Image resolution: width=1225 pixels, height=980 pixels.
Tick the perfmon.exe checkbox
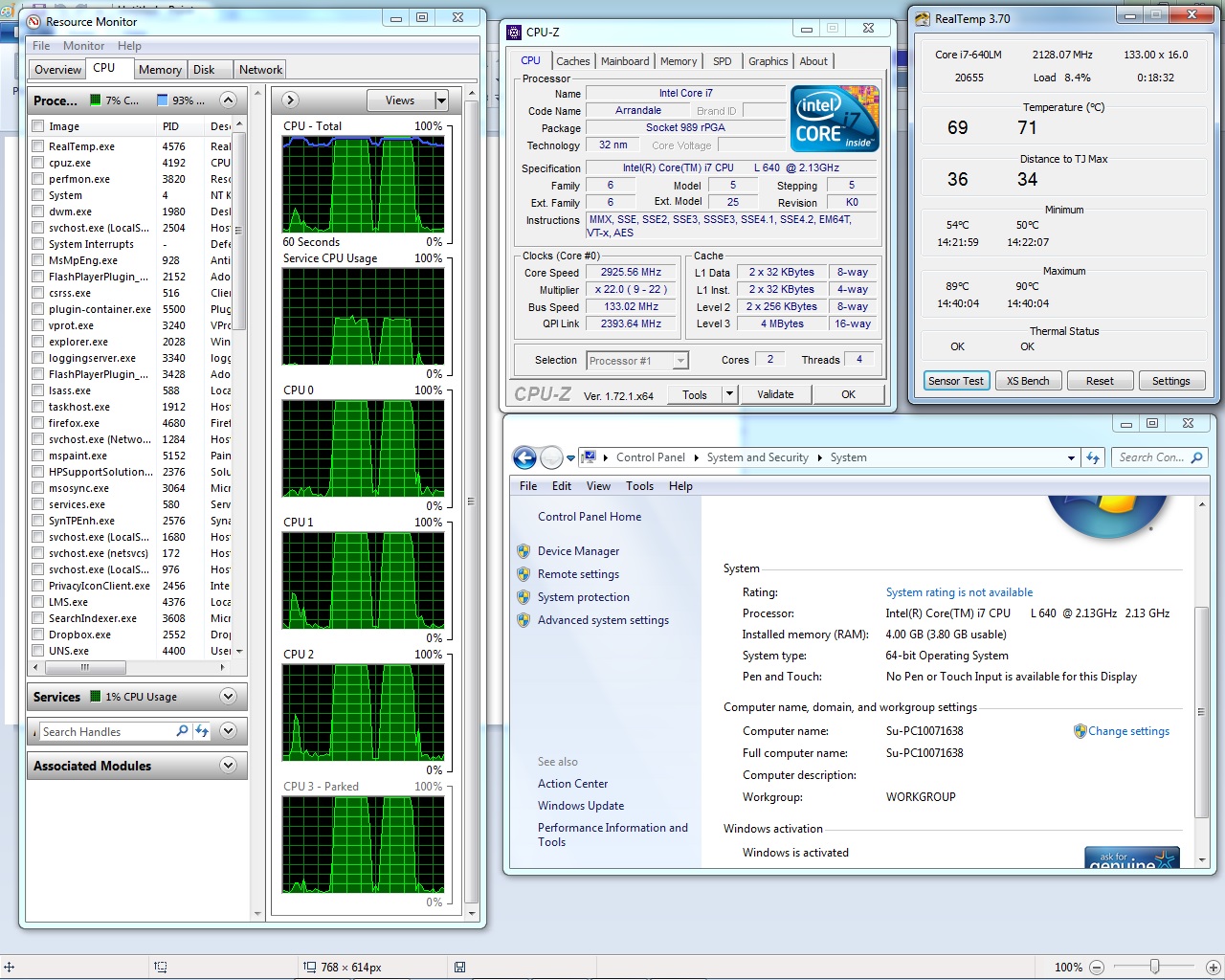(38, 179)
